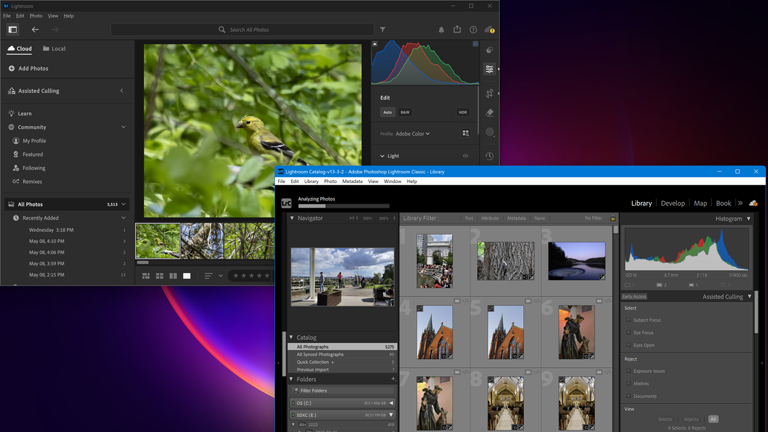
Task: Enable the Eye Focus checkbox
Action: (628, 333)
